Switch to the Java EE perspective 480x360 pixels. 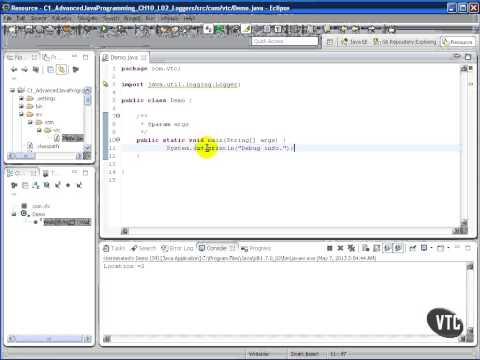354,42
